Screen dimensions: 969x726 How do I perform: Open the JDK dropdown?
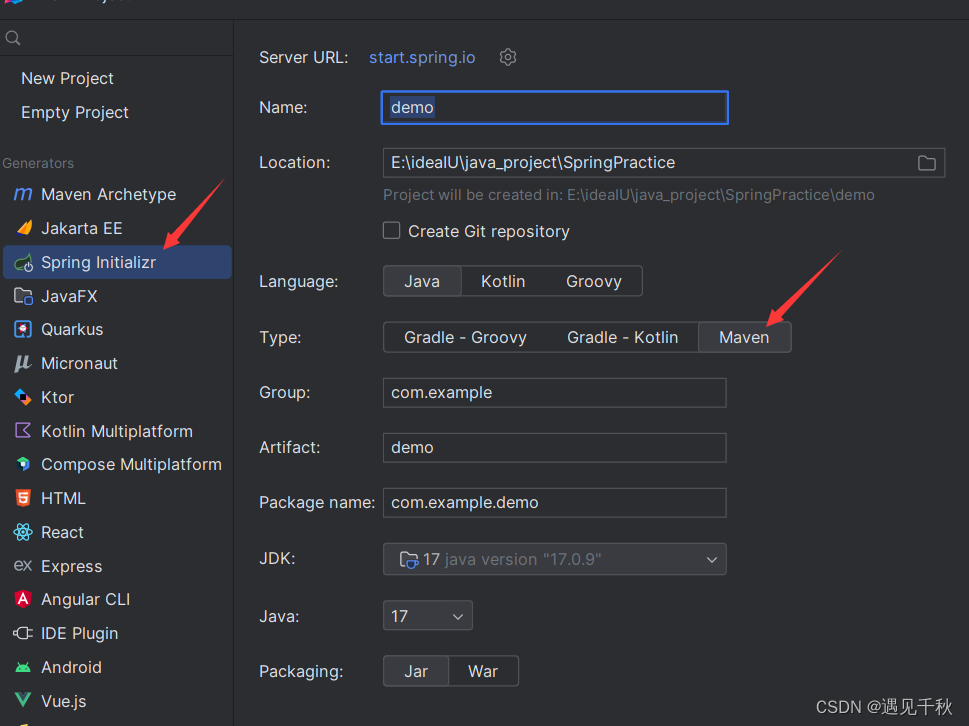pyautogui.click(x=554, y=559)
